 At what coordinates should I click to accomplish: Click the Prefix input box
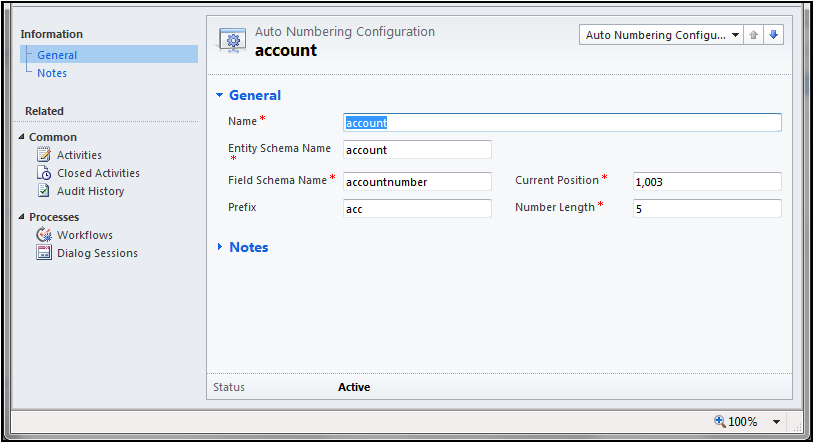(x=417, y=209)
